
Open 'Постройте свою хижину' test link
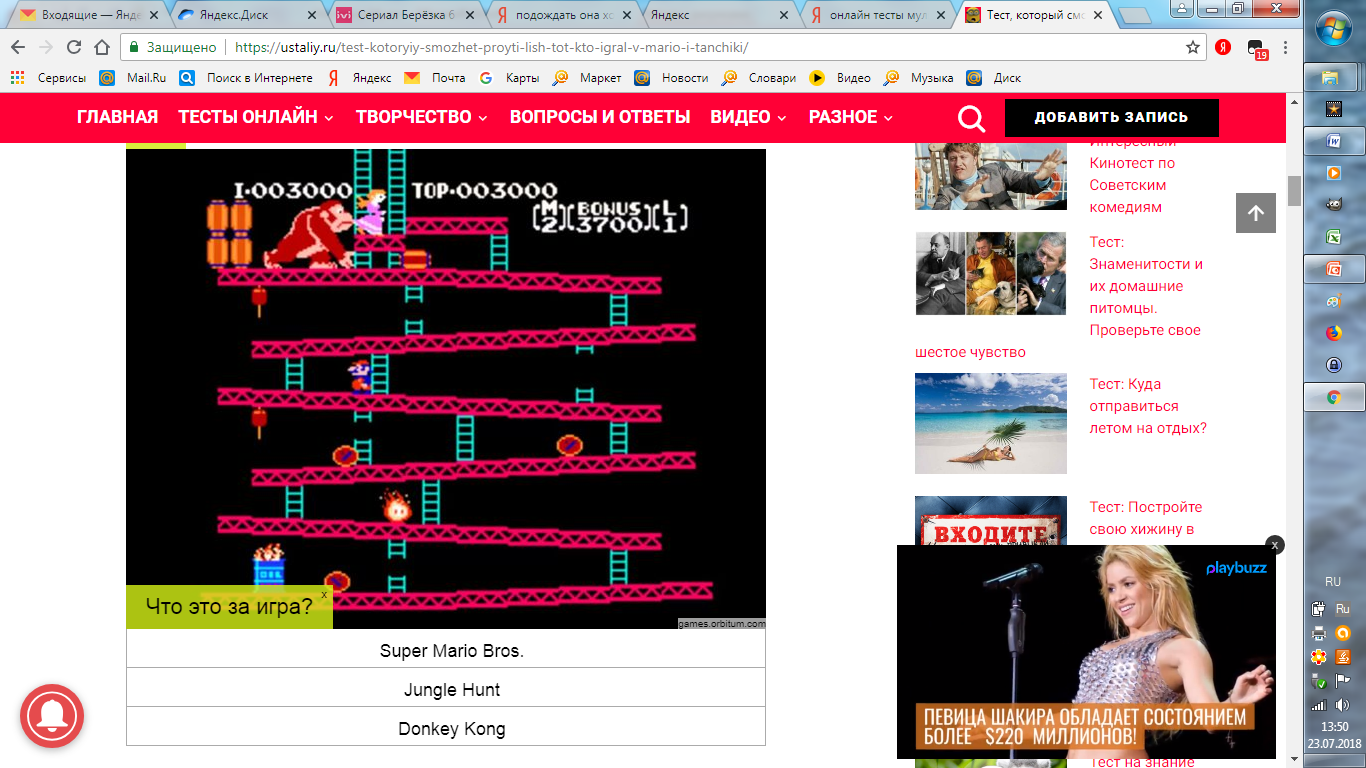tap(1146, 518)
